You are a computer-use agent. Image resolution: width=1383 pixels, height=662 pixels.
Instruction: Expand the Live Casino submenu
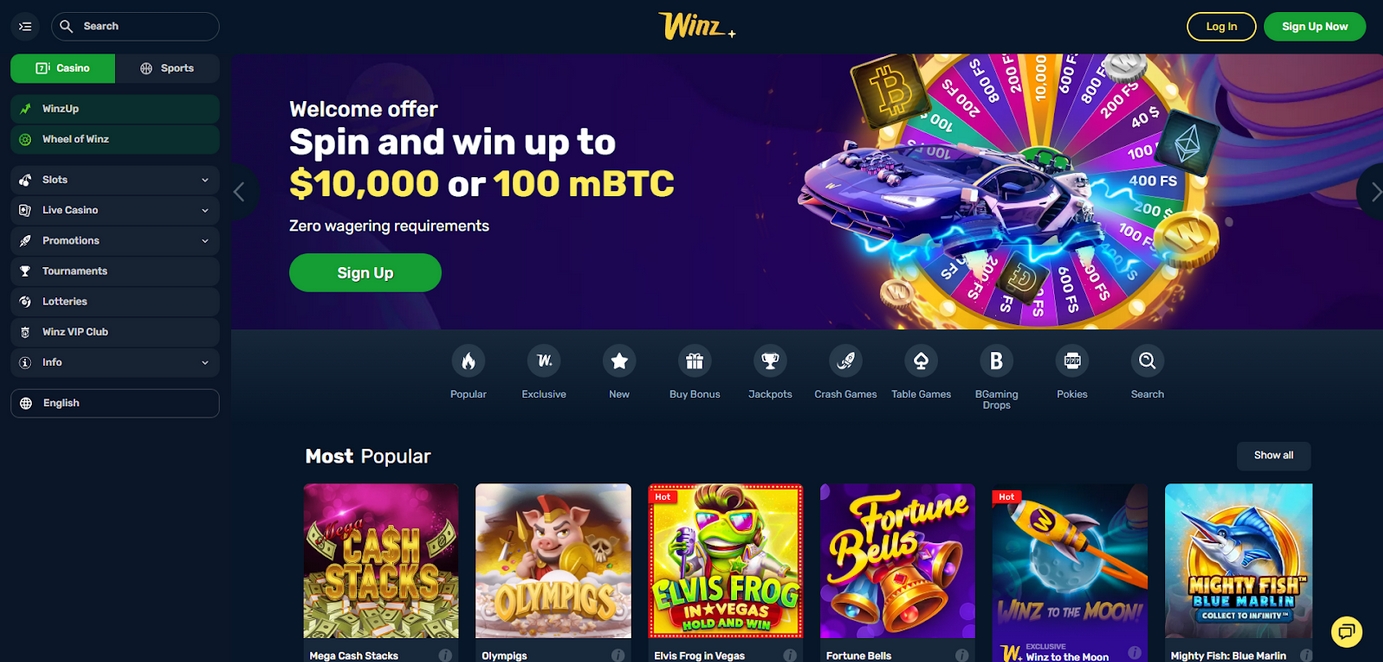point(115,210)
